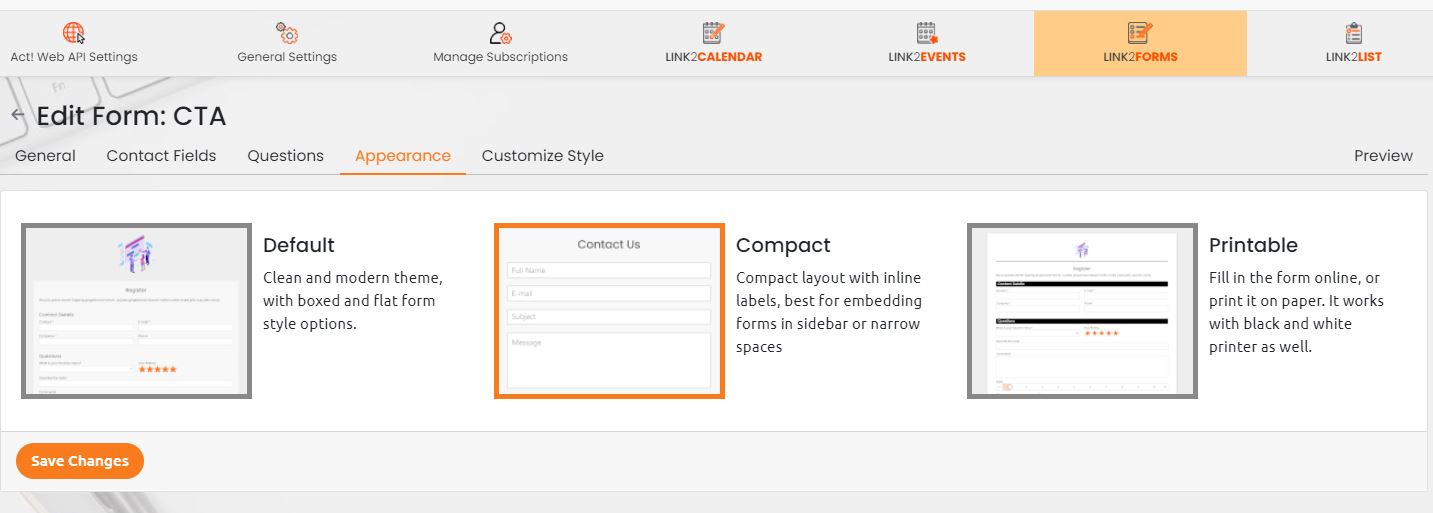Pick the Printable theme thumbnail
The width and height of the screenshot is (1433, 513).
click(x=1082, y=311)
